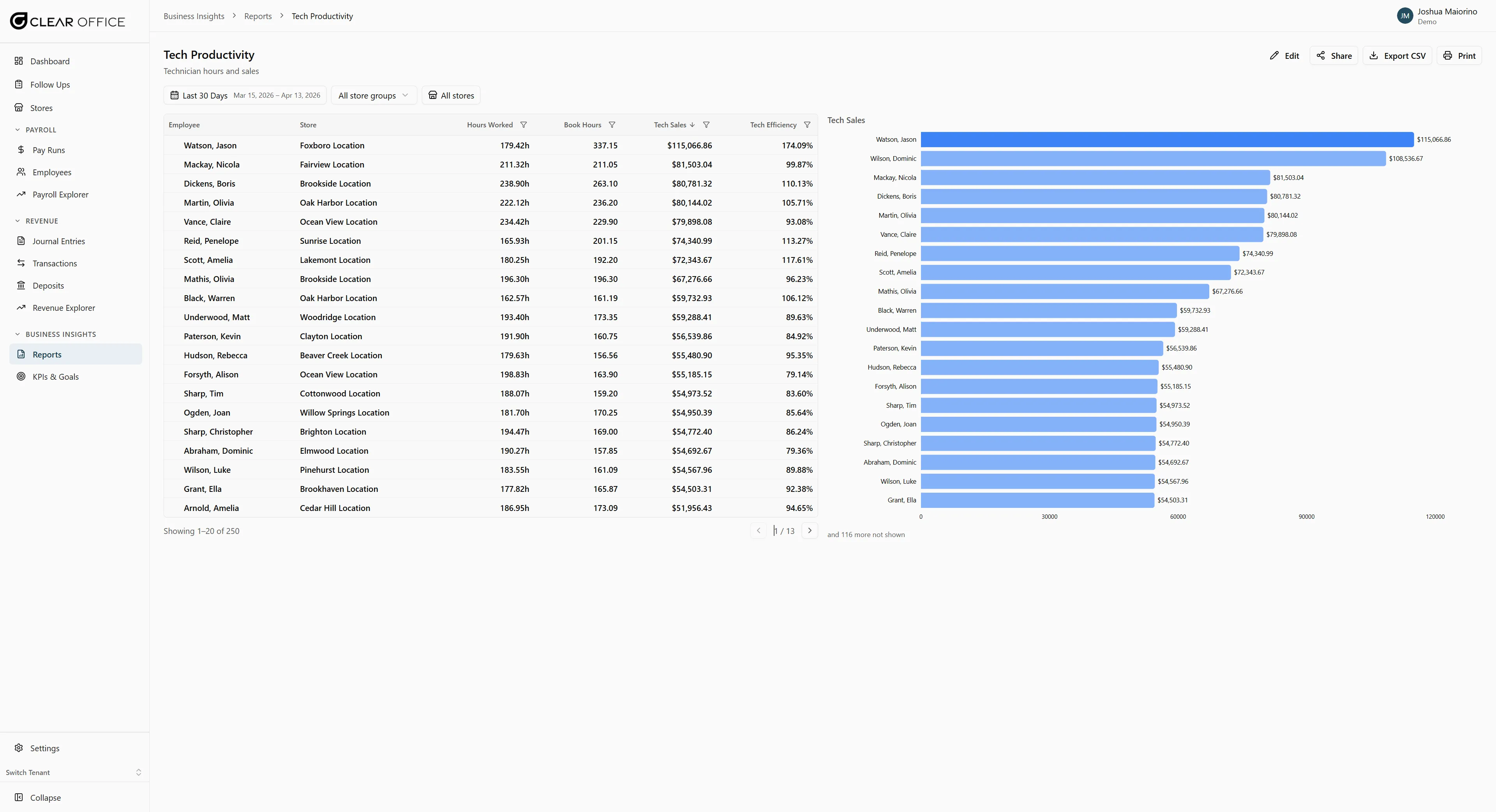Image resolution: width=1496 pixels, height=812 pixels.
Task: Click the Deposits sidebar icon
Action: tap(20, 285)
